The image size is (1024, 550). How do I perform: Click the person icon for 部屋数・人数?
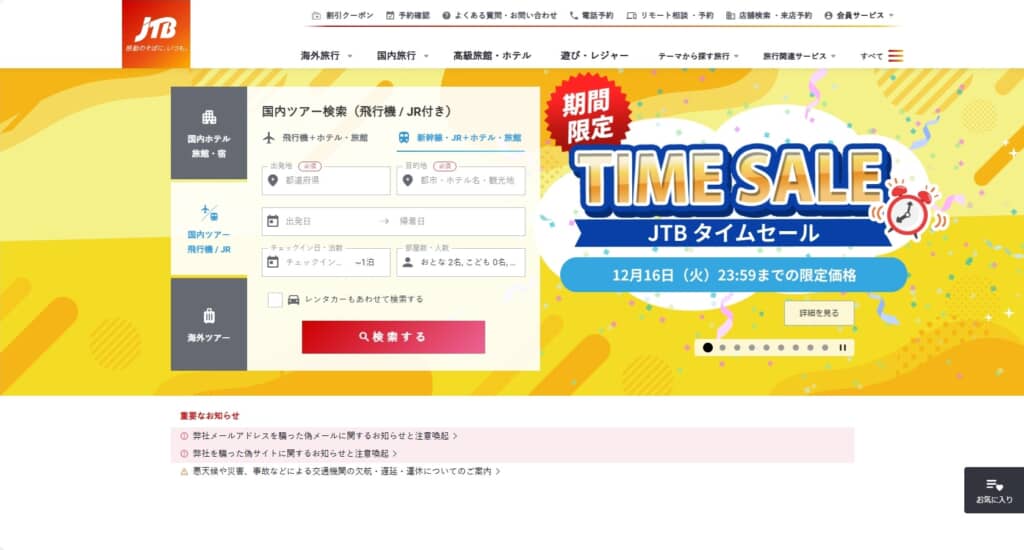pyautogui.click(x=408, y=262)
